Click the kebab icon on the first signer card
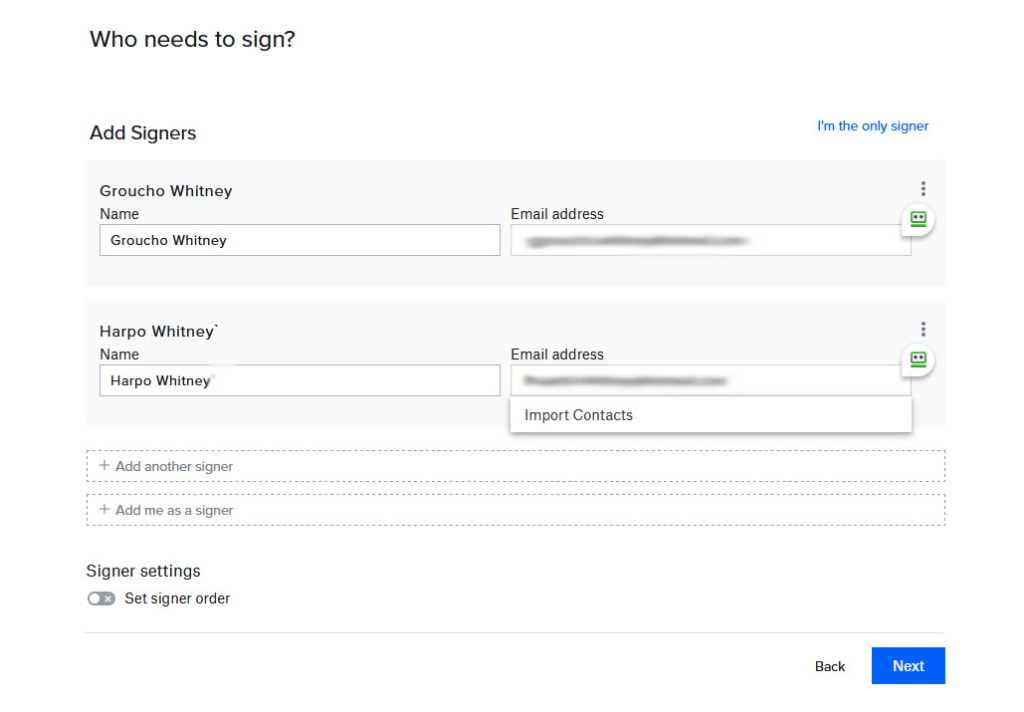Image resolution: width=1024 pixels, height=712 pixels. [923, 188]
